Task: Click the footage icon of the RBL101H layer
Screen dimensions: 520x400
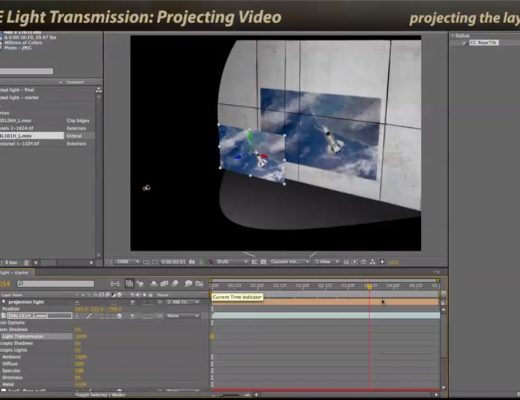Action: (4, 315)
